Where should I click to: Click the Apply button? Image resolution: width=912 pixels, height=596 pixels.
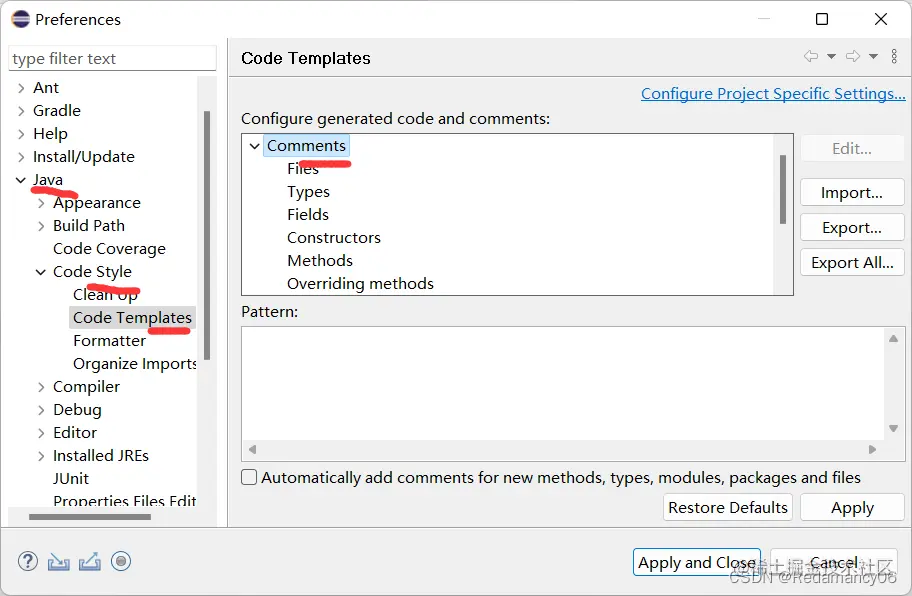(x=852, y=508)
